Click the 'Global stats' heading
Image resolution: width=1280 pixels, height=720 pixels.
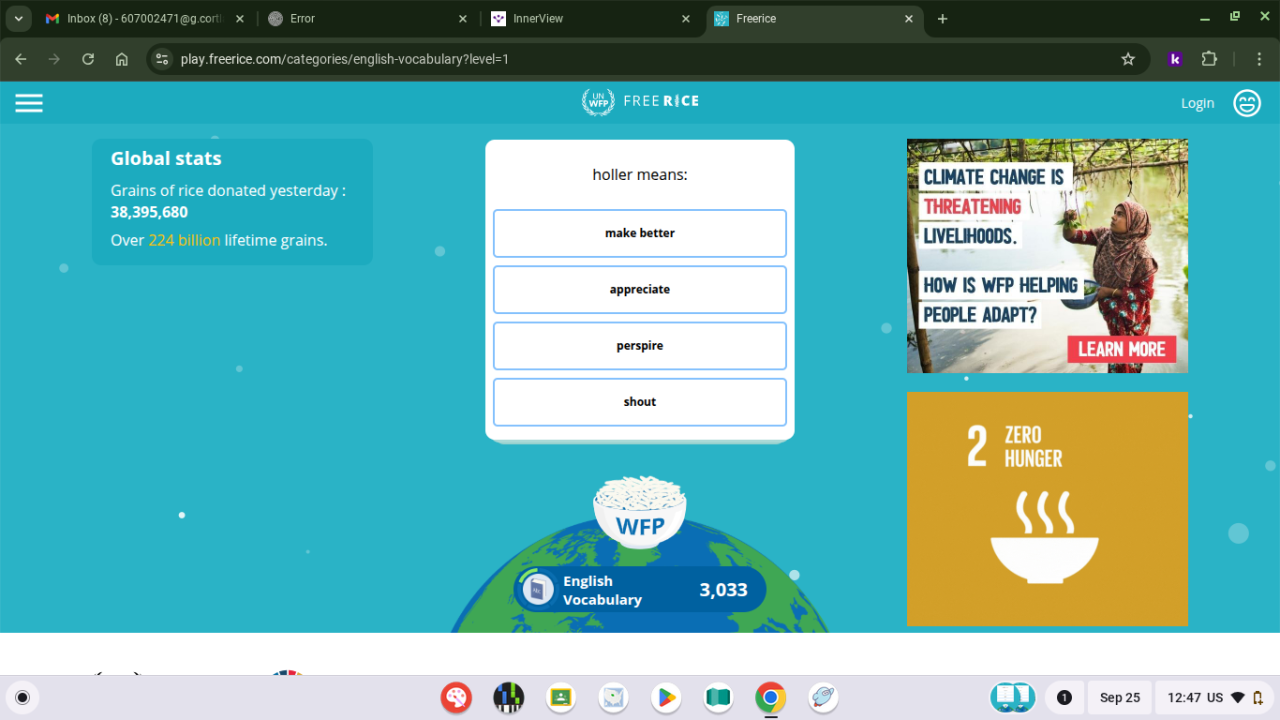[x=166, y=158]
